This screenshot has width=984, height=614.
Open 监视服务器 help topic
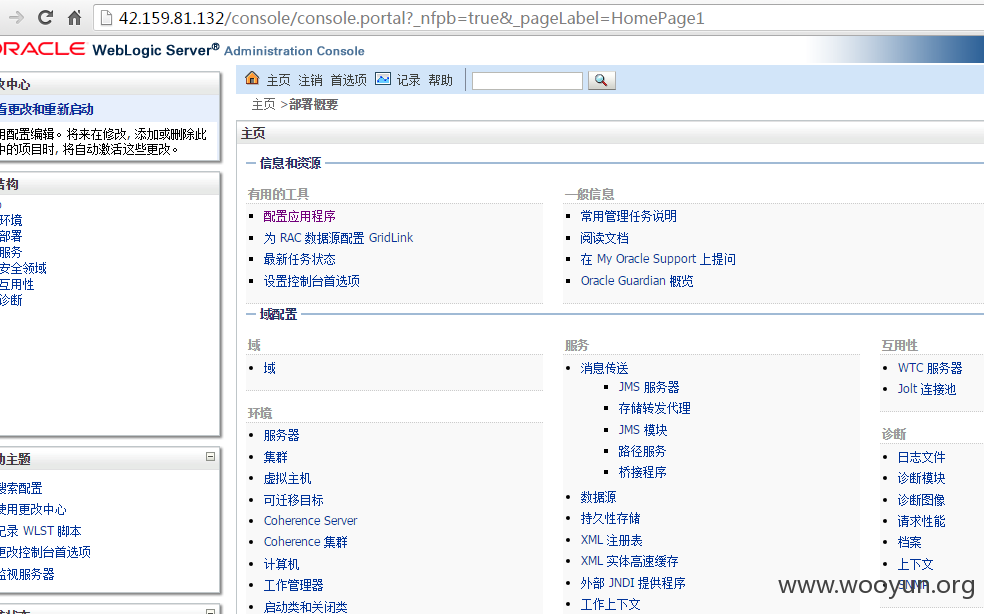[27, 574]
